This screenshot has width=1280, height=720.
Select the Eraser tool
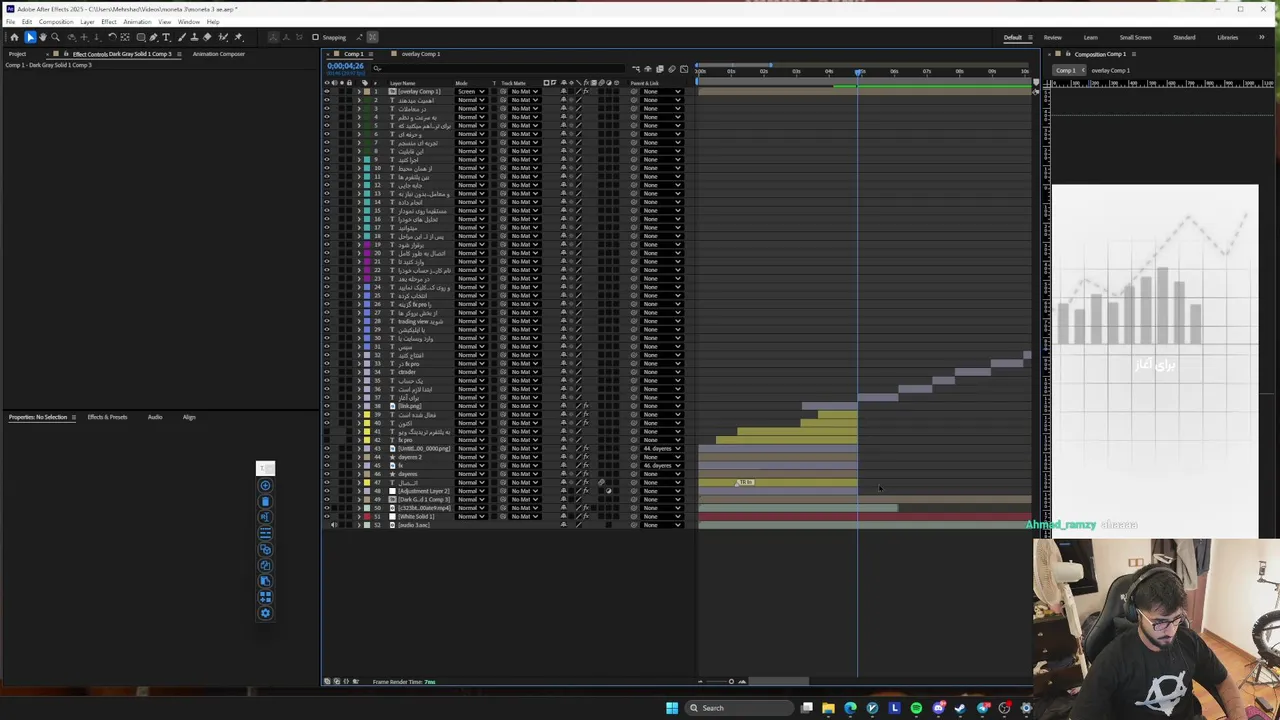pos(207,37)
